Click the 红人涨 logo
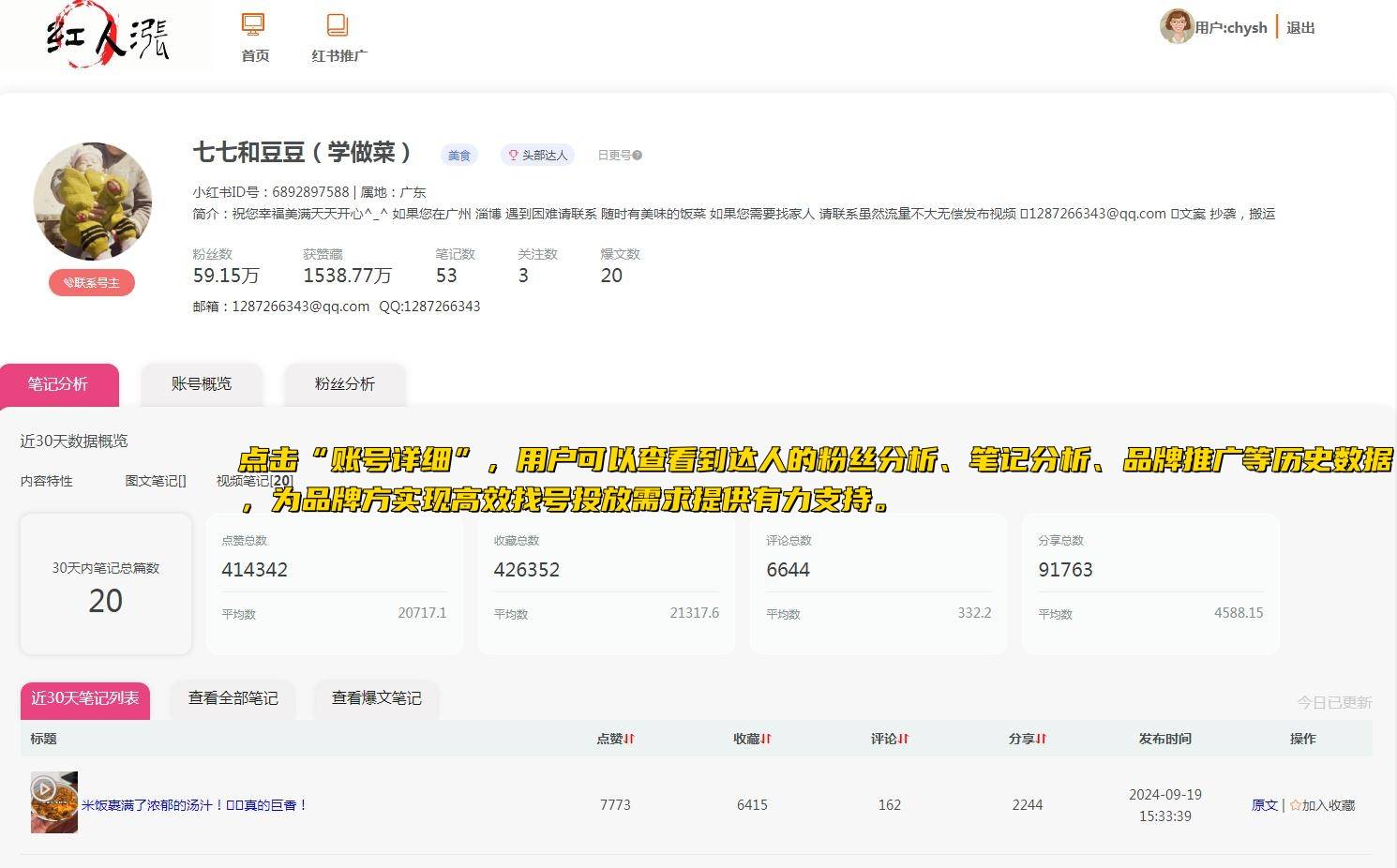Image resolution: width=1397 pixels, height=868 pixels. [x=106, y=36]
